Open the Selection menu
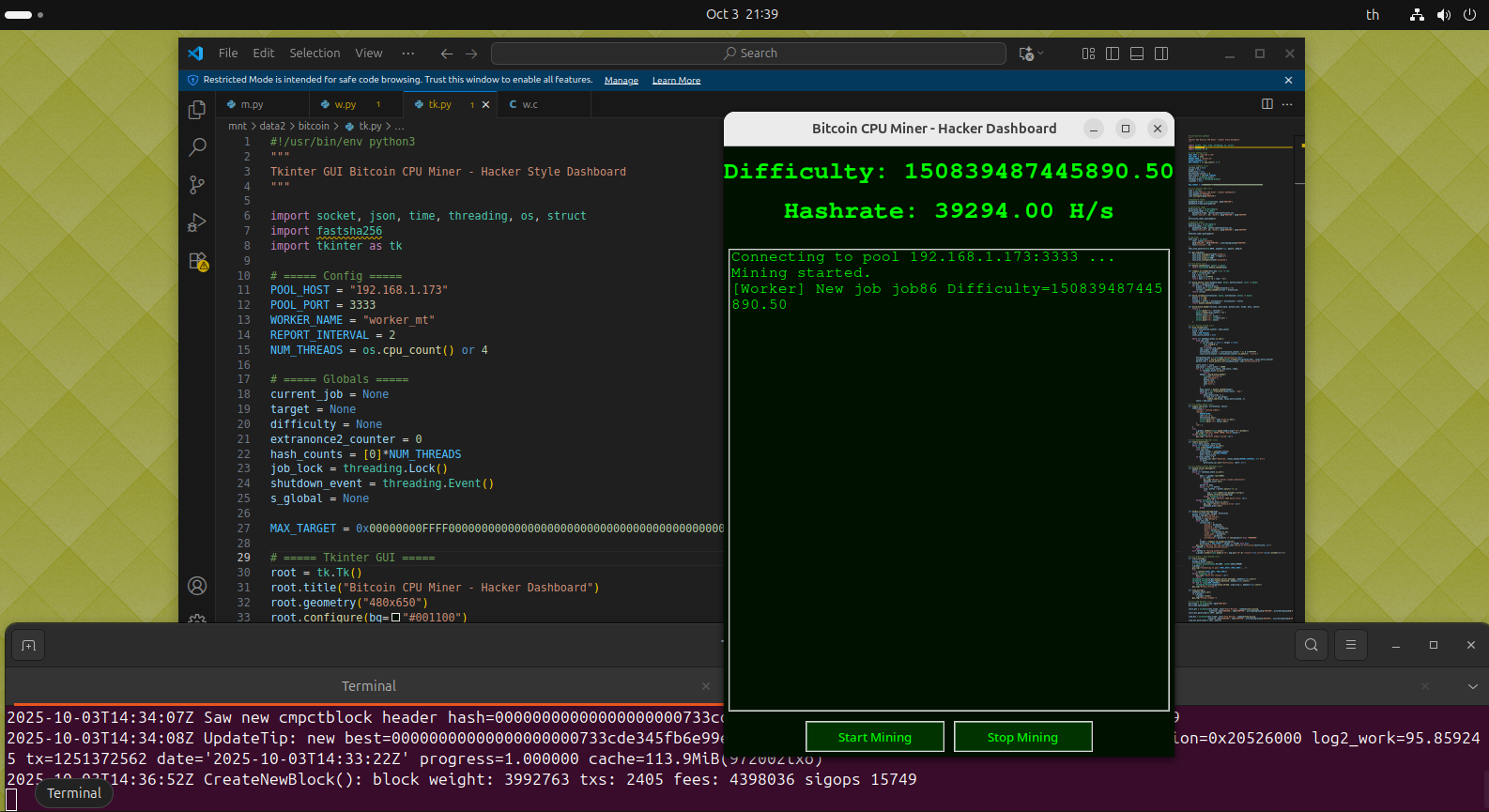1489x812 pixels. pos(315,54)
